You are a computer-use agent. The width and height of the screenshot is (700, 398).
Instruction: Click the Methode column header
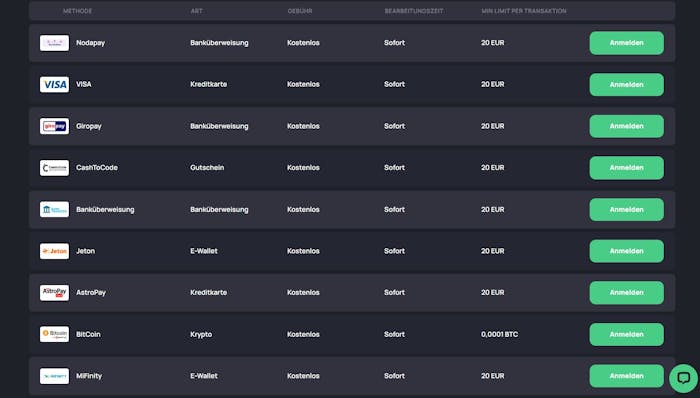coord(77,11)
